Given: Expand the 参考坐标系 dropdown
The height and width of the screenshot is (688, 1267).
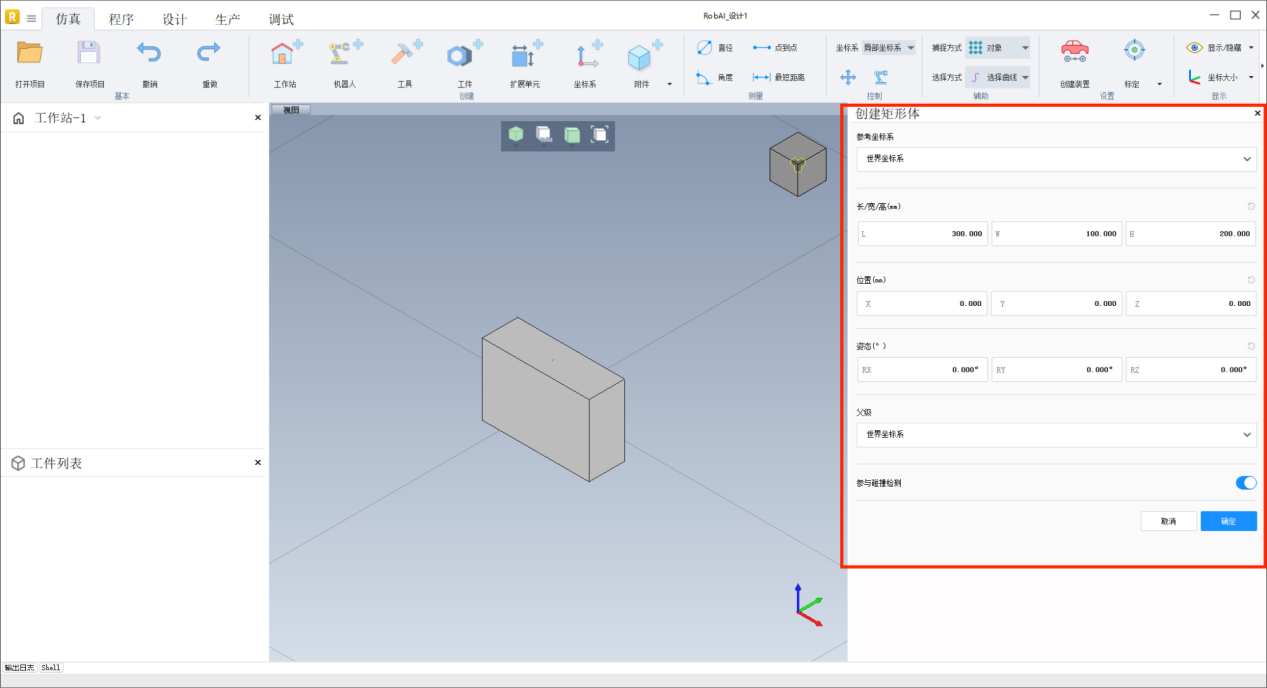Looking at the screenshot, I should pyautogui.click(x=1056, y=159).
